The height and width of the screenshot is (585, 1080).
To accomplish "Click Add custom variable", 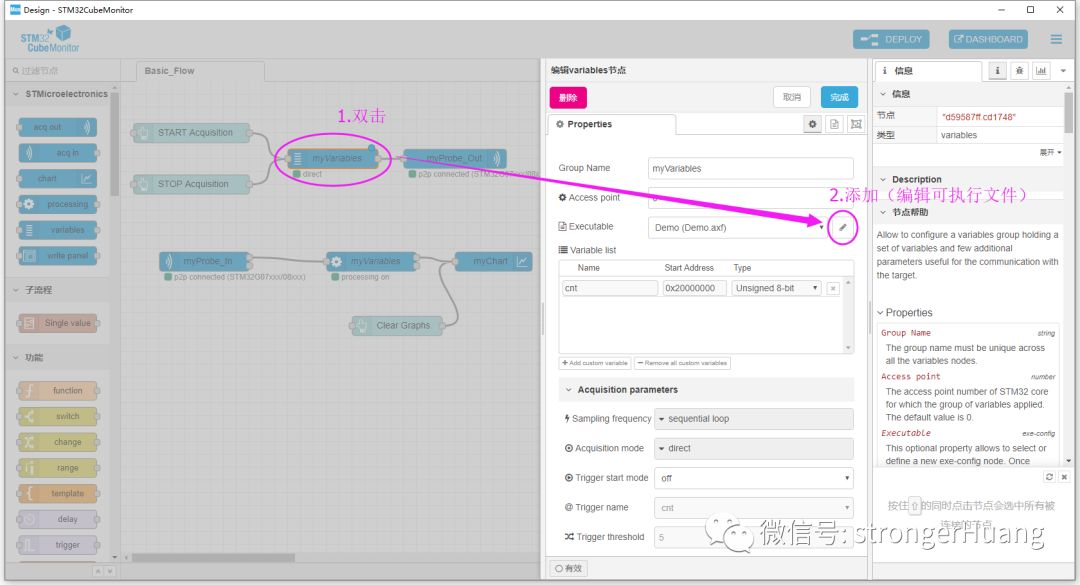I will tap(595, 363).
